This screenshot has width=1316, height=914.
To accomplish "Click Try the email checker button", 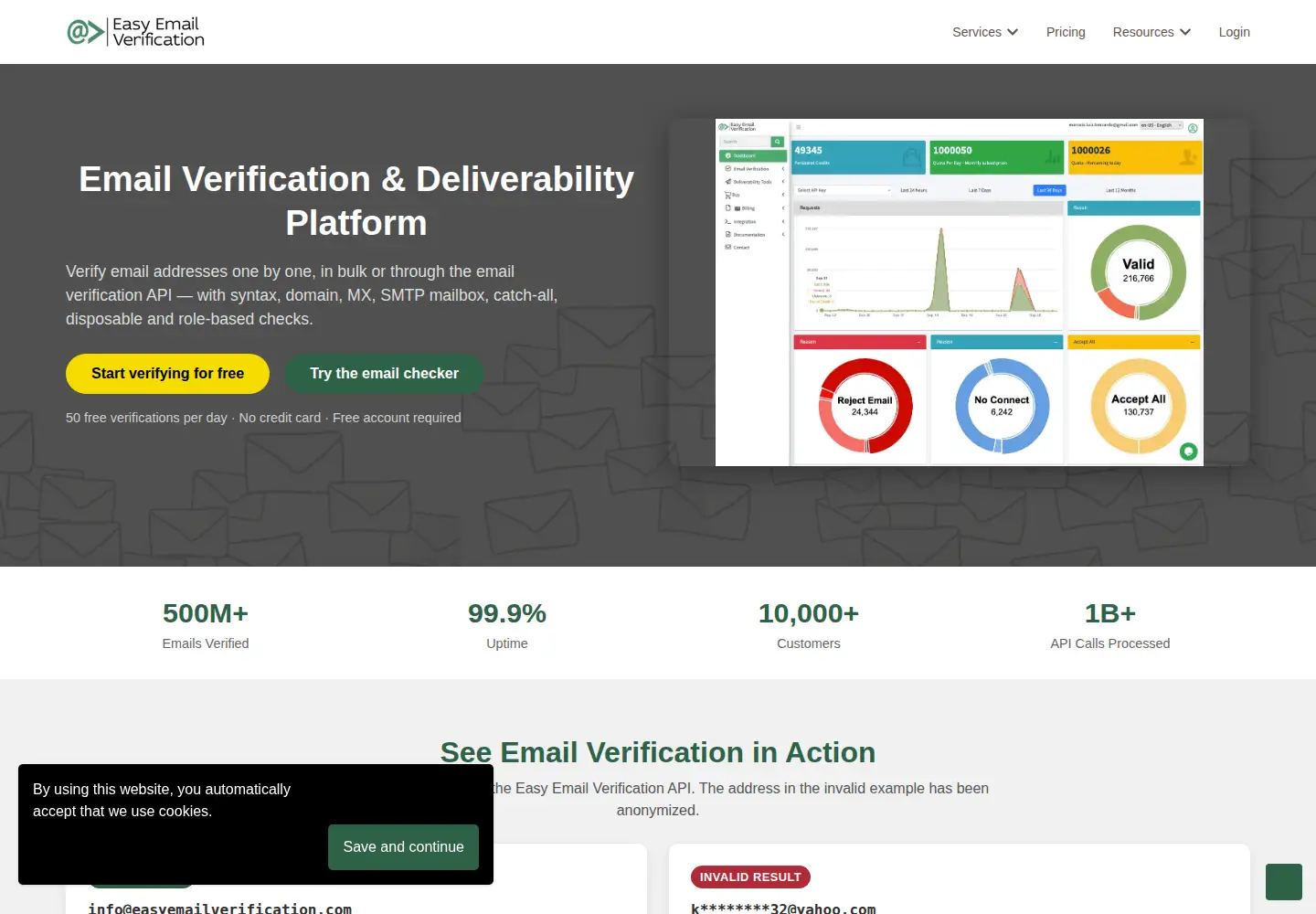I will [384, 374].
